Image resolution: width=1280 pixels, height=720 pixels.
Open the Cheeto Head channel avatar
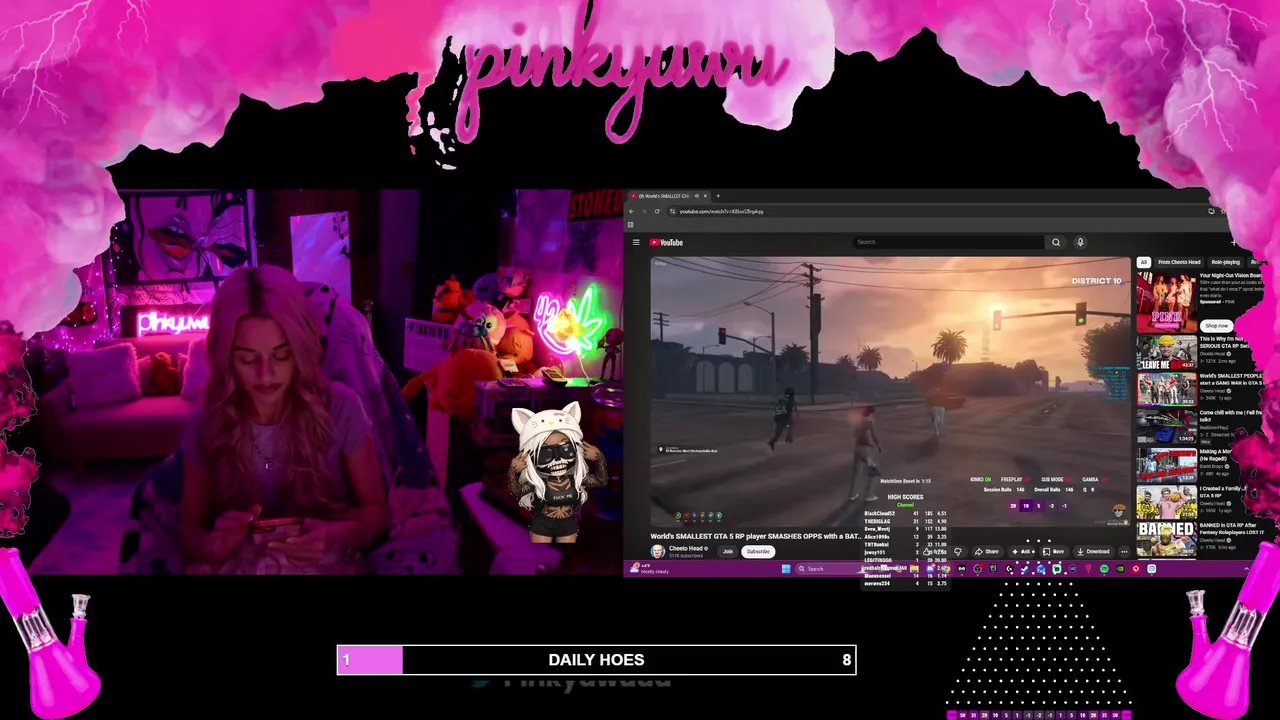[657, 551]
